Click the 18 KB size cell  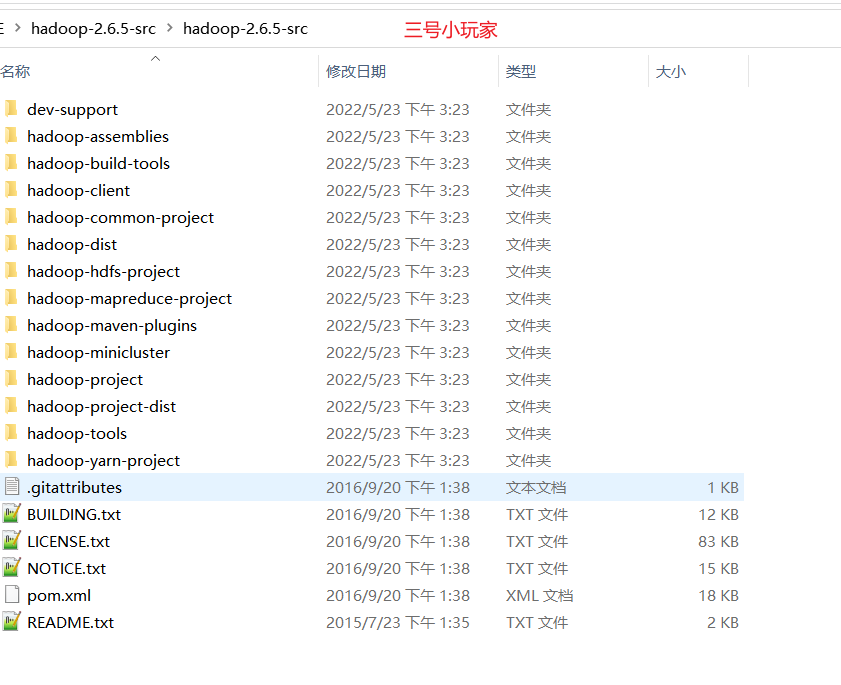(718, 595)
